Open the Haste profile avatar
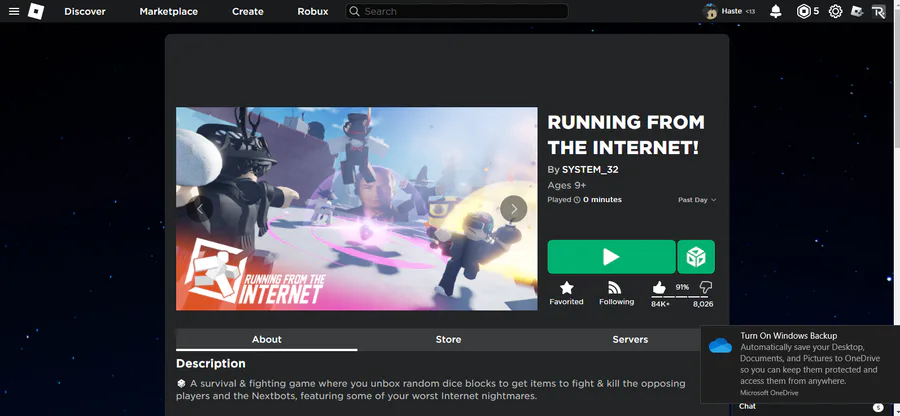The width and height of the screenshot is (900, 416). 710,11
